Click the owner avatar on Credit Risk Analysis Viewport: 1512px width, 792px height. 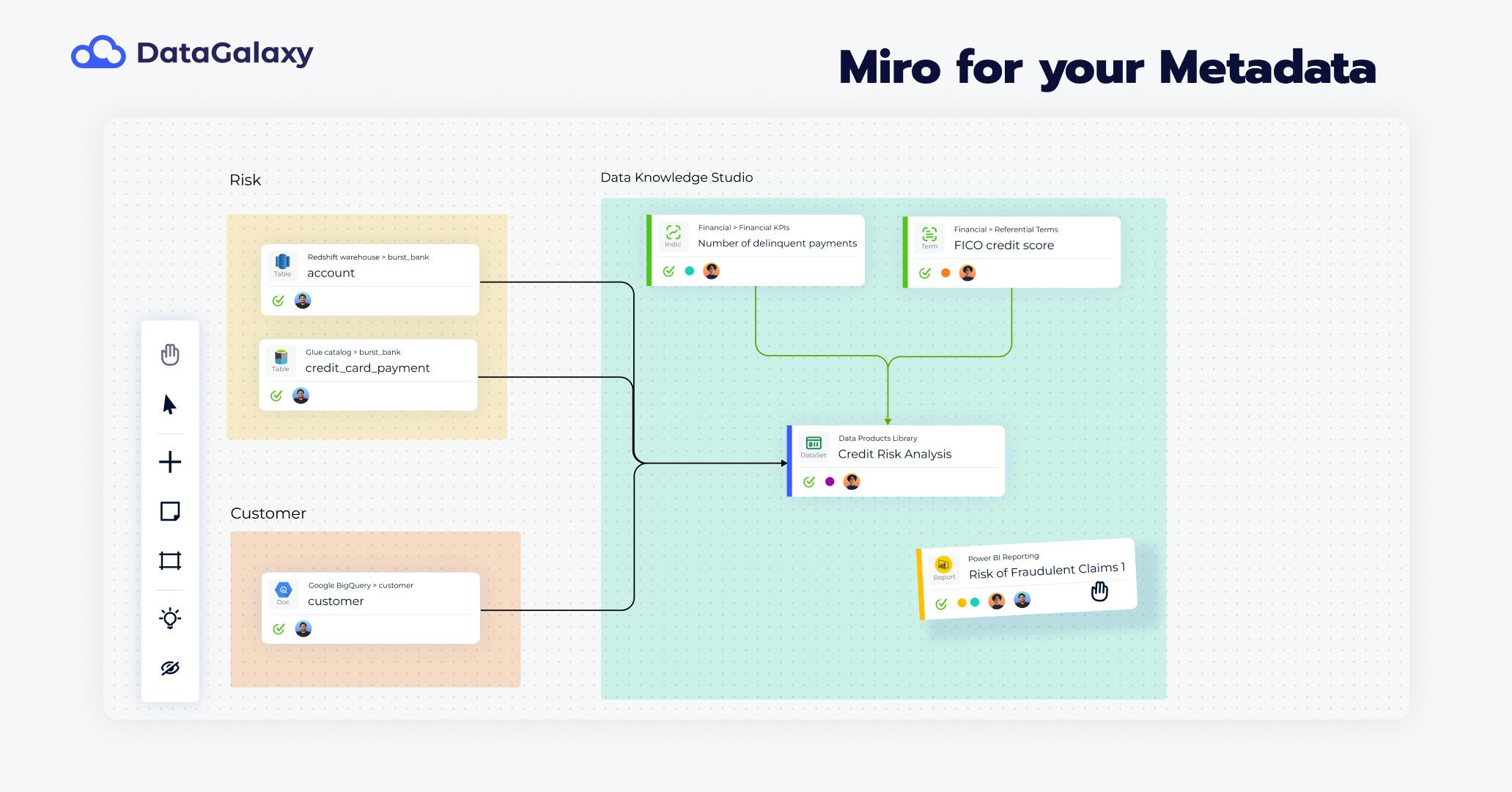pos(852,482)
